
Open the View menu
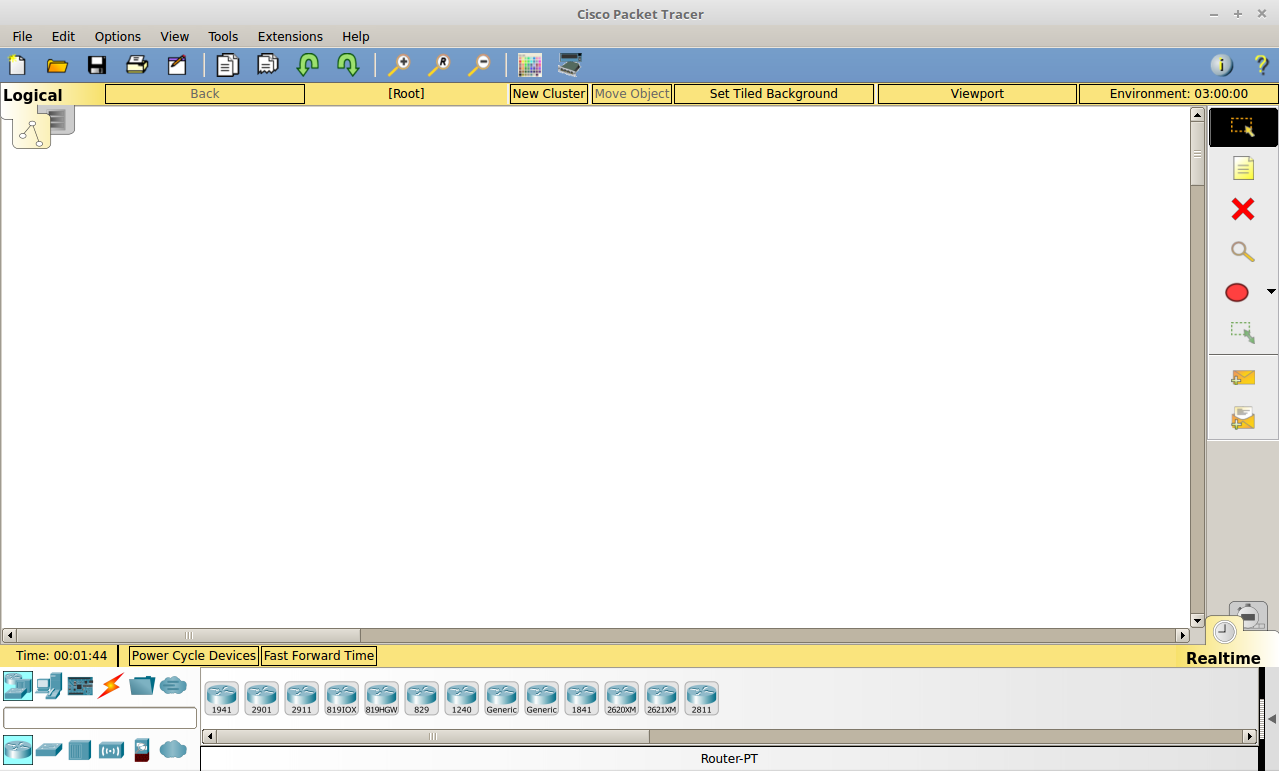pyautogui.click(x=174, y=36)
